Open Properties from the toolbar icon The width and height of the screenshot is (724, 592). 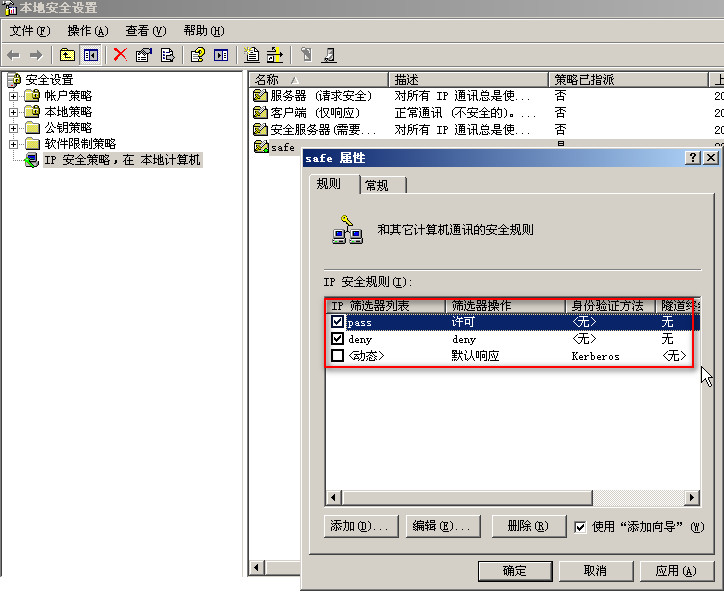pos(144,55)
